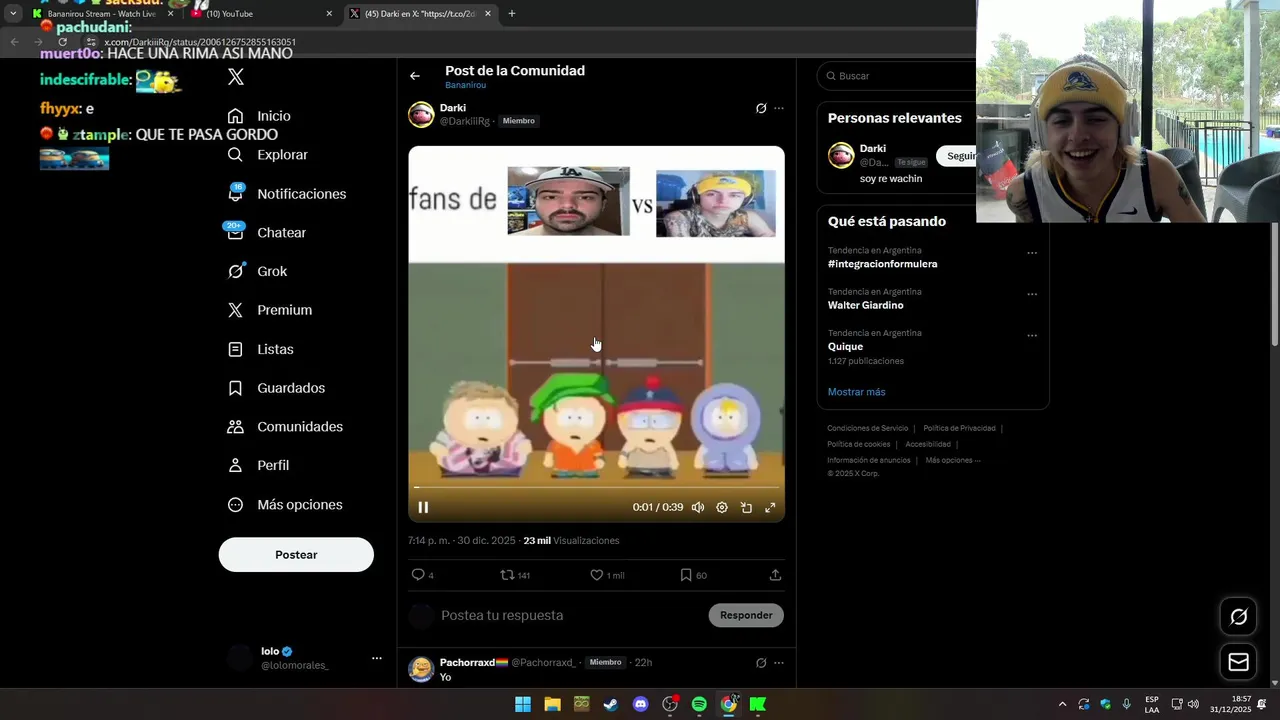Open trend #integracionformulera
The image size is (1280, 720).
[883, 264]
